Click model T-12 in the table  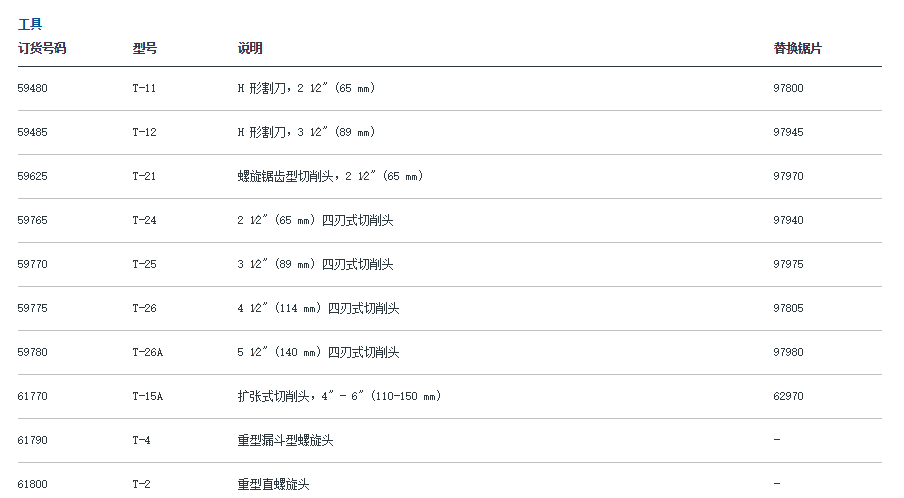(x=144, y=132)
